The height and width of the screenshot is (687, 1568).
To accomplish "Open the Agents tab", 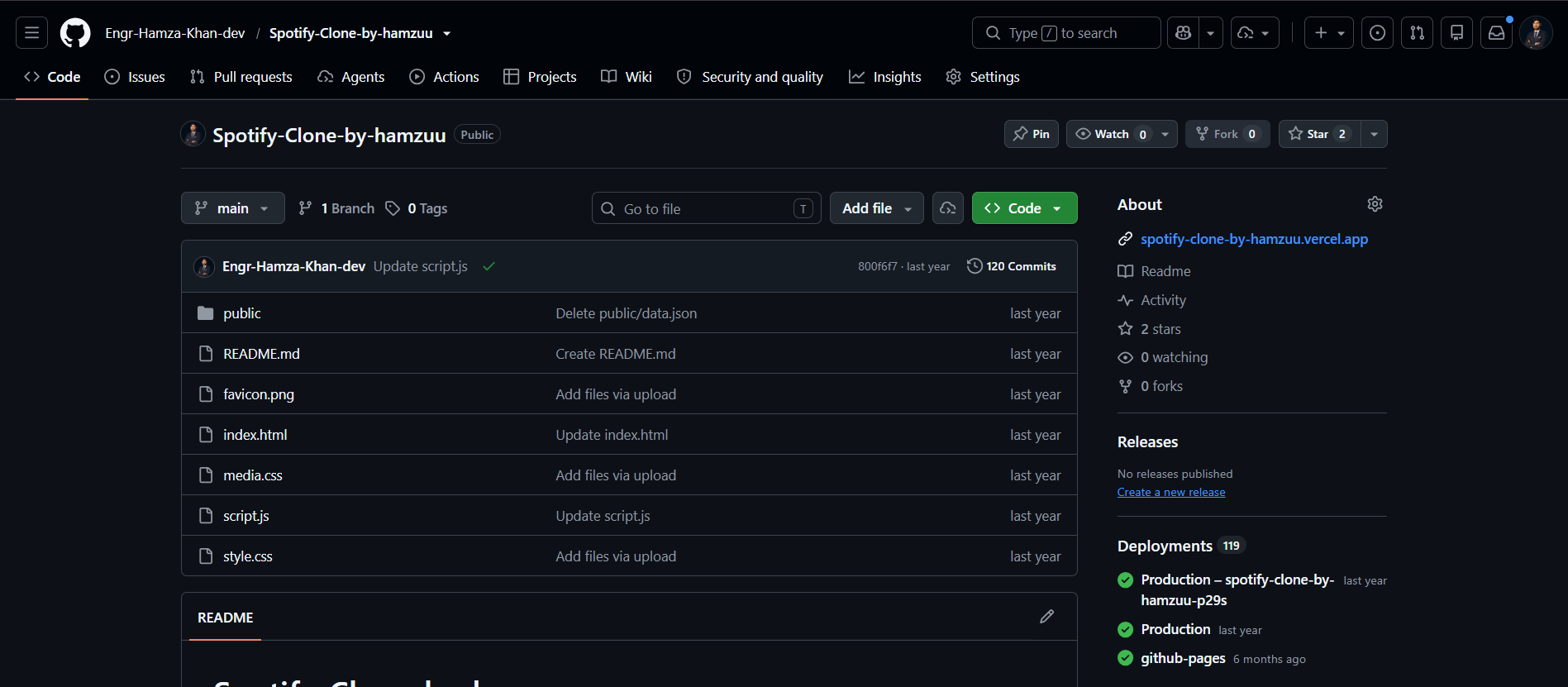I will [x=351, y=77].
